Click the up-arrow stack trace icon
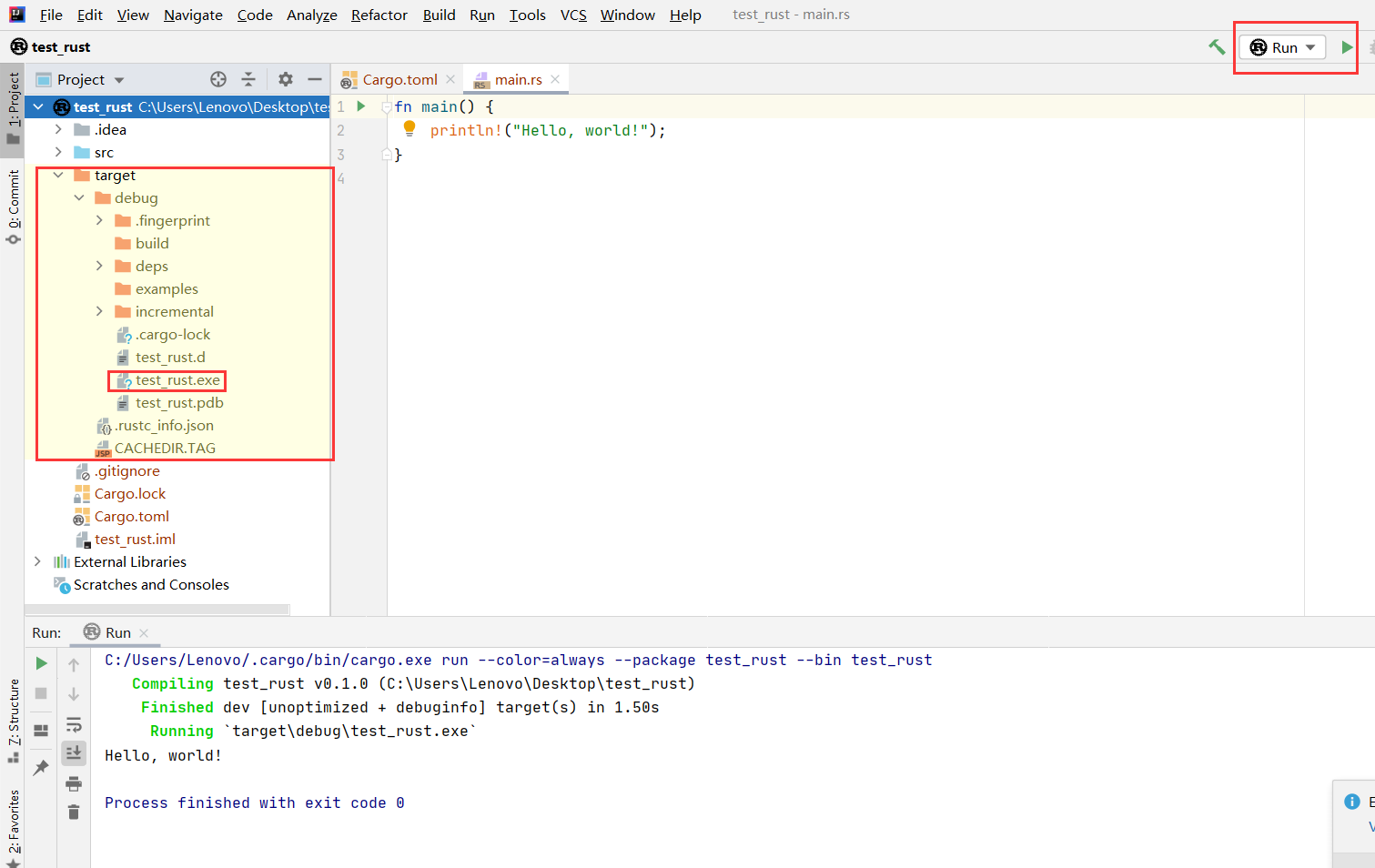This screenshot has height=868, width=1375. pos(74,665)
